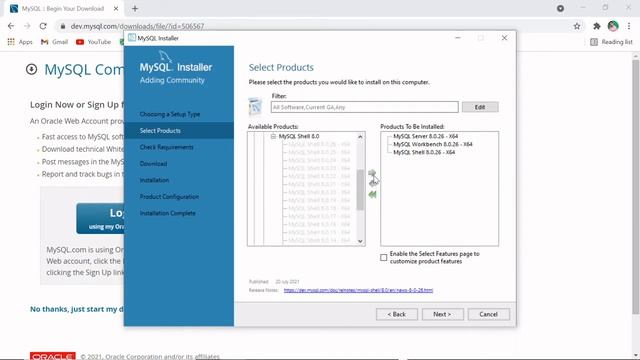Open Chrome profile avatar
640x360 pixels.
click(613, 26)
